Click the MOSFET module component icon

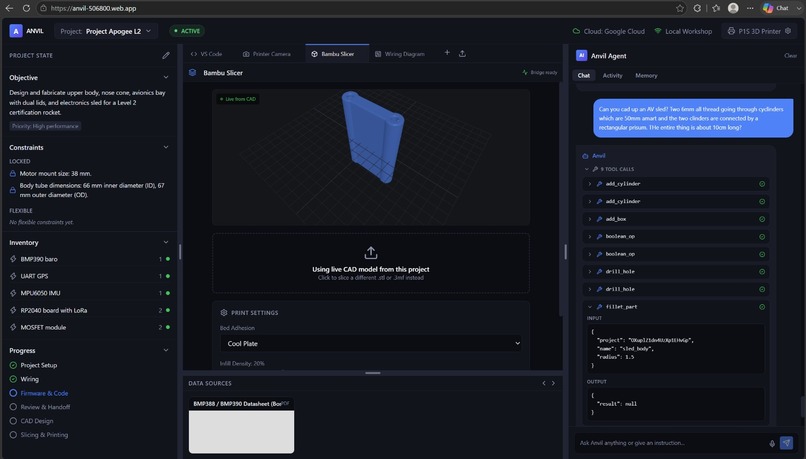[x=13, y=327]
